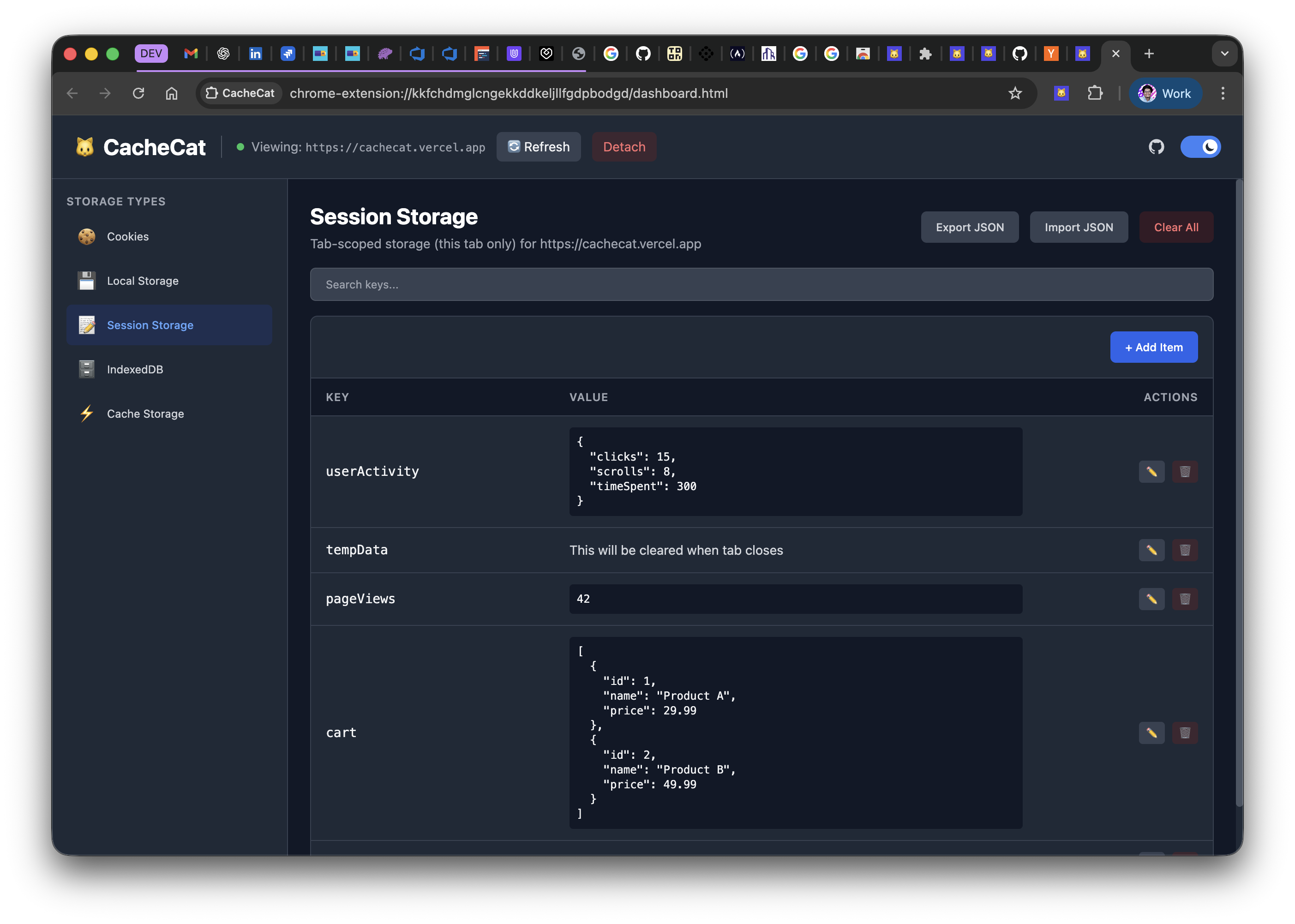The width and height of the screenshot is (1295, 924).
Task: Open Cache Storage via the lightning bolt icon
Action: click(86, 414)
